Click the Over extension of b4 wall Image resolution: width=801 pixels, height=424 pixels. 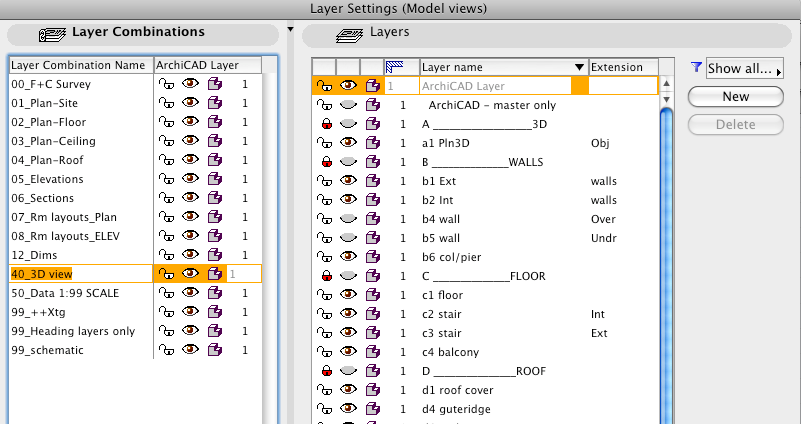(603, 219)
